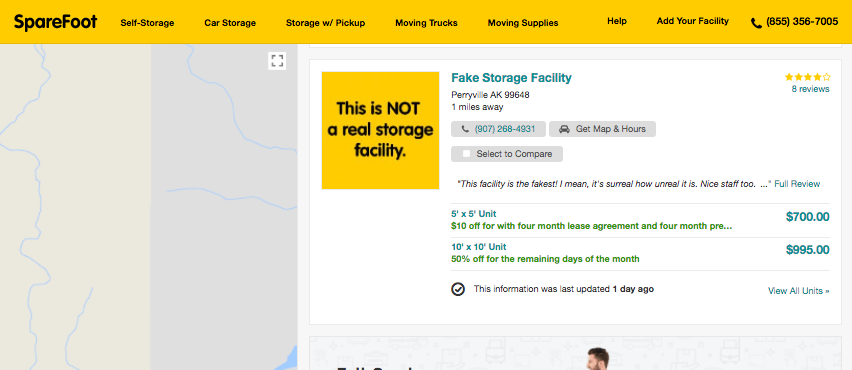Screen dimensions: 852x370
Task: Click the phone icon beside (855) 356-7005
Action: coord(756,23)
